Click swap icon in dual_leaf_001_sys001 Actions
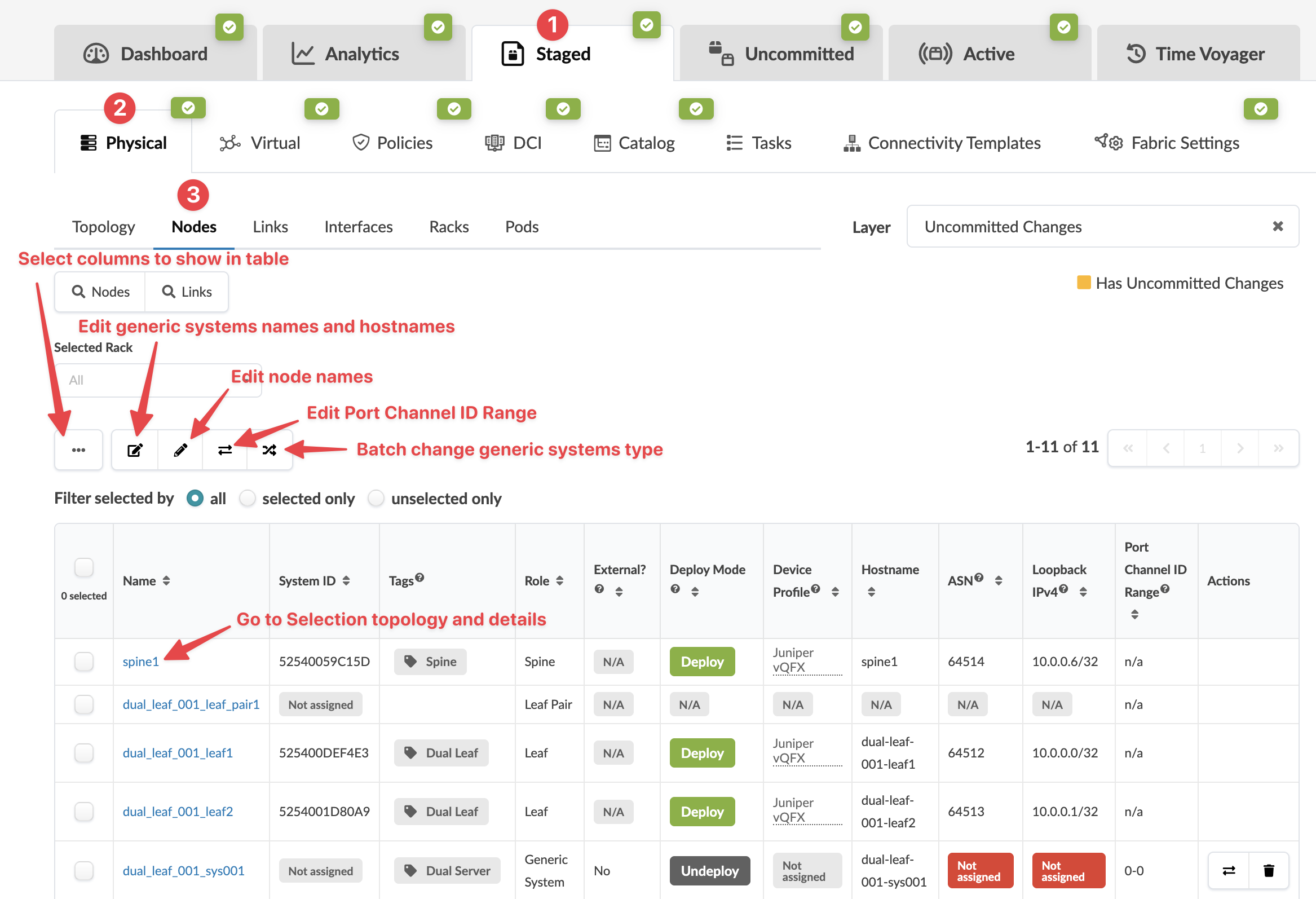Screen dimensions: 1316x899 click(x=1229, y=870)
